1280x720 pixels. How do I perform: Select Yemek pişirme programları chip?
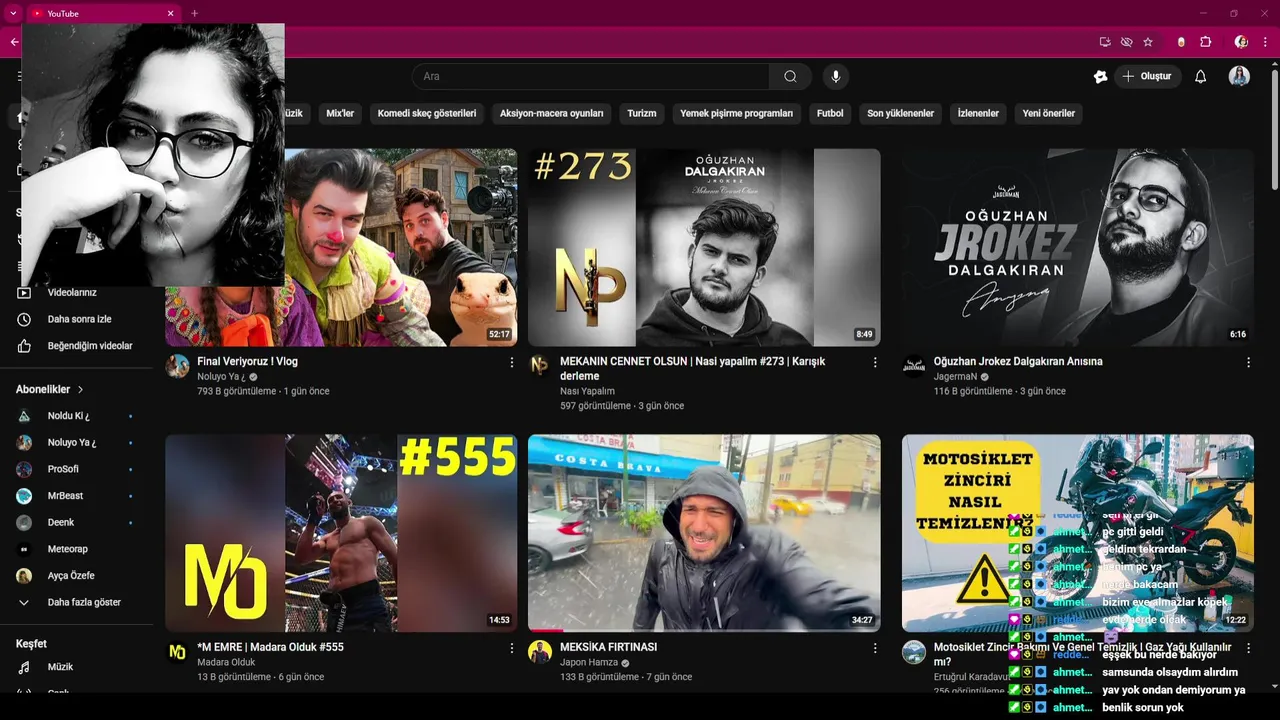point(737,114)
